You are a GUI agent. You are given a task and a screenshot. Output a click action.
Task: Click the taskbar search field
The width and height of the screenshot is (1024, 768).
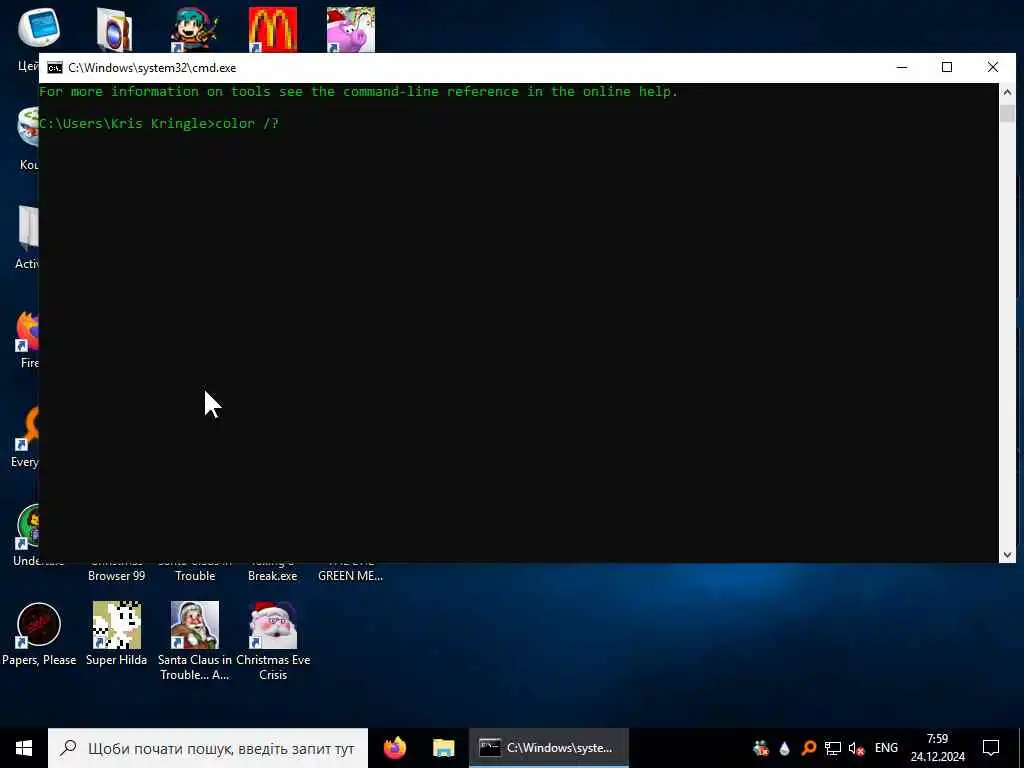coord(208,748)
